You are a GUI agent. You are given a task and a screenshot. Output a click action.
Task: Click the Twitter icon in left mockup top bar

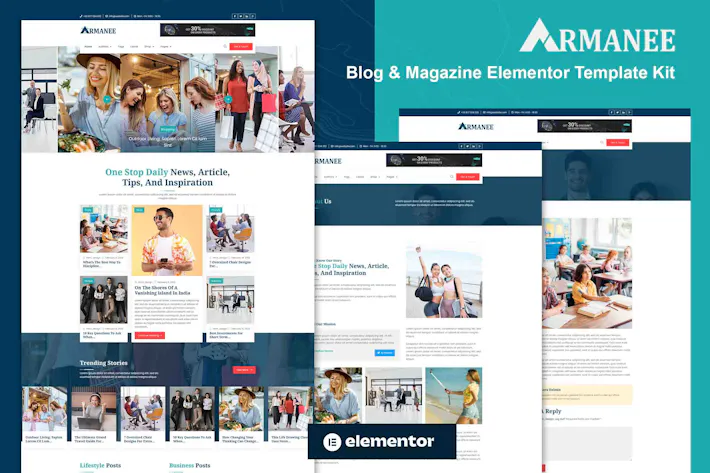[x=240, y=16]
